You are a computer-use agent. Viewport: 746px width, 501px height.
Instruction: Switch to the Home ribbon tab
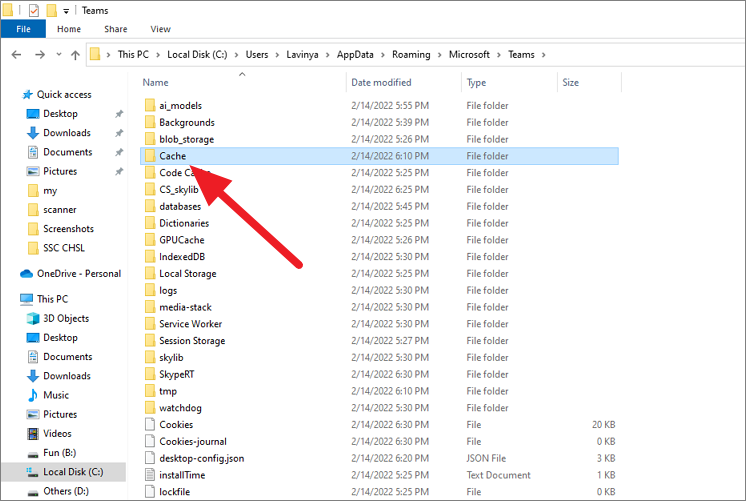click(x=69, y=29)
